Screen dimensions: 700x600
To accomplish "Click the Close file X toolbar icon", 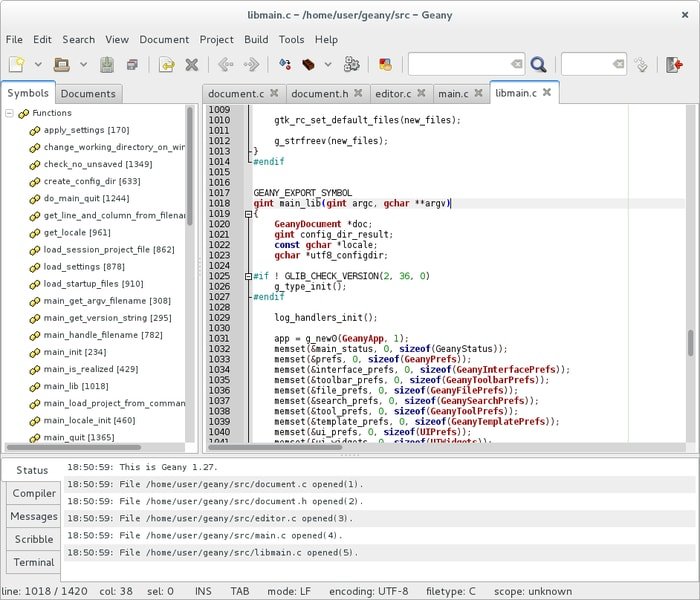I will (192, 65).
